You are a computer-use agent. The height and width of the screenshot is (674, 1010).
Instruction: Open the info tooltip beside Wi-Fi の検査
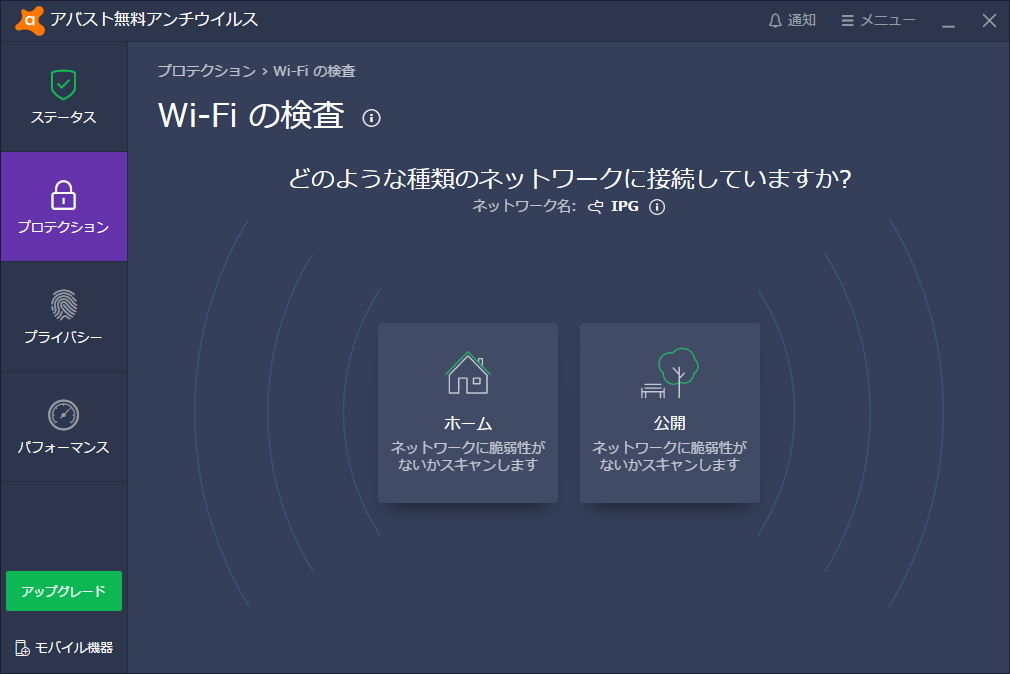[x=372, y=118]
